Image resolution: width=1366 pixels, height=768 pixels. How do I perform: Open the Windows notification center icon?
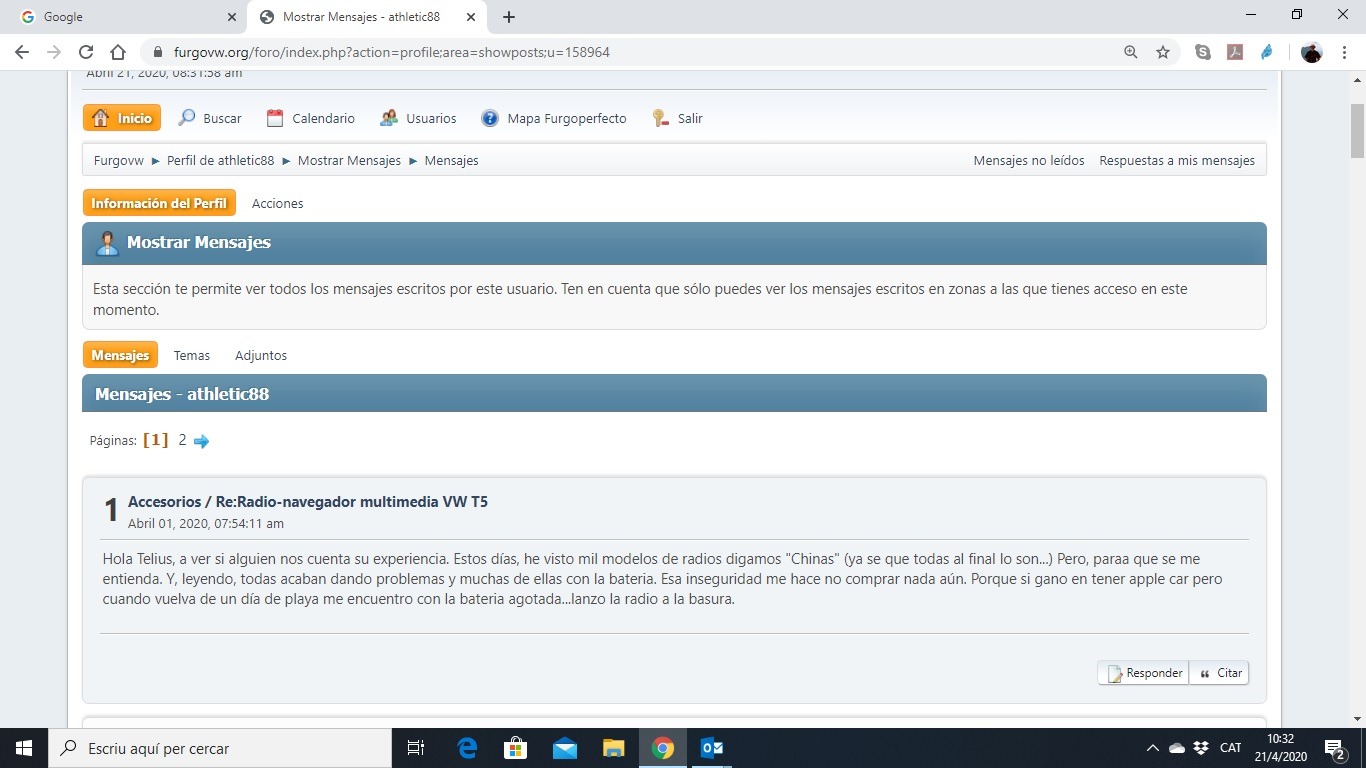point(1335,748)
